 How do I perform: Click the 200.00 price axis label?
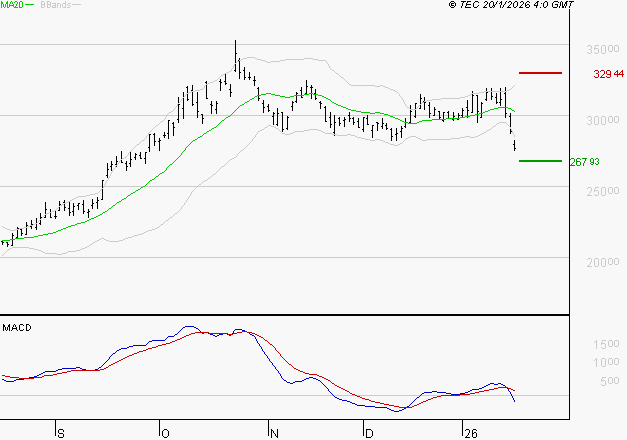click(x=603, y=262)
